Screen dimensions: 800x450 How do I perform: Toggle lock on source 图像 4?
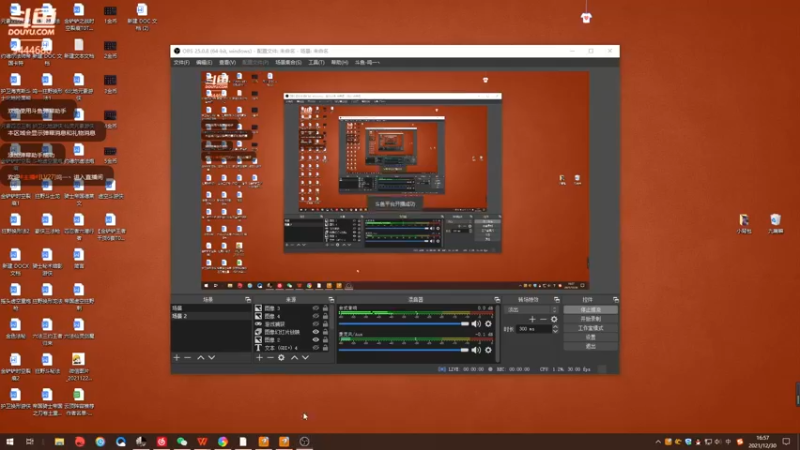(326, 316)
